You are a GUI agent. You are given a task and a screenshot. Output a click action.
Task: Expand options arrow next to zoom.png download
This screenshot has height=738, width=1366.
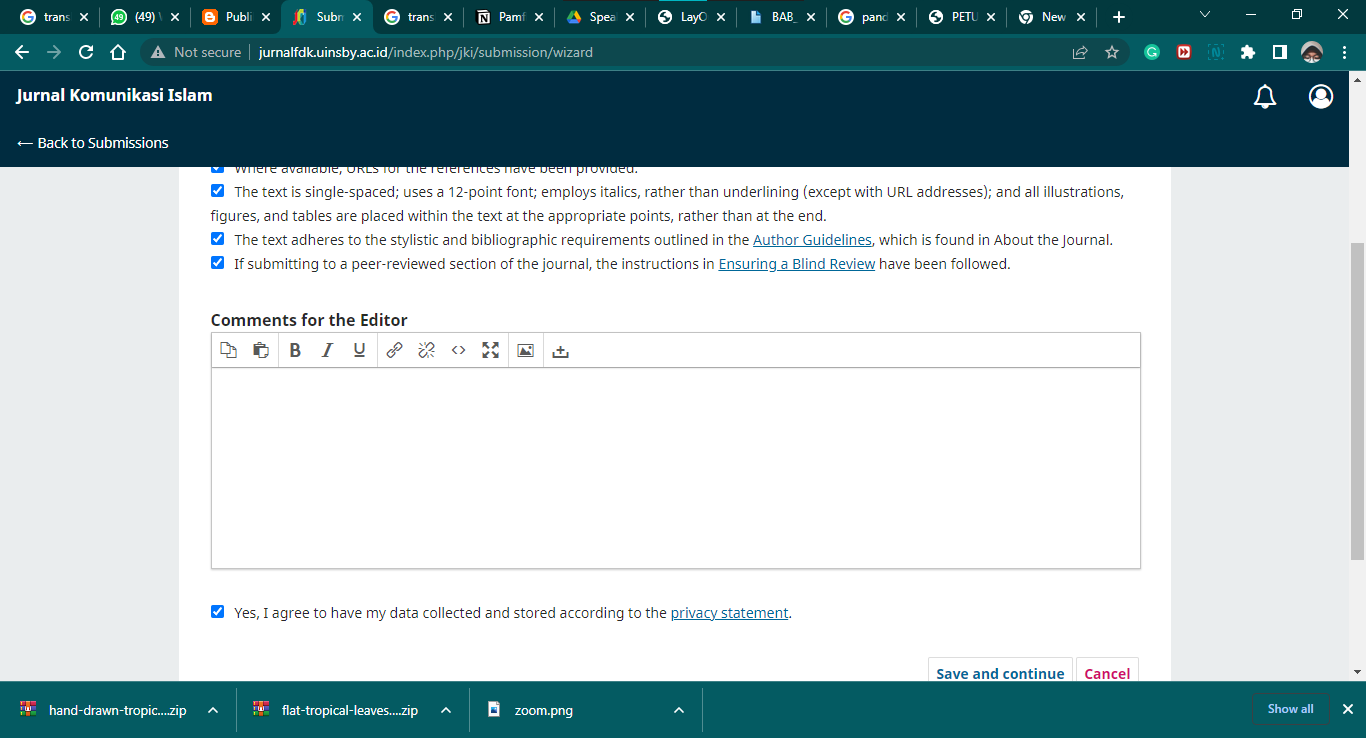point(679,710)
